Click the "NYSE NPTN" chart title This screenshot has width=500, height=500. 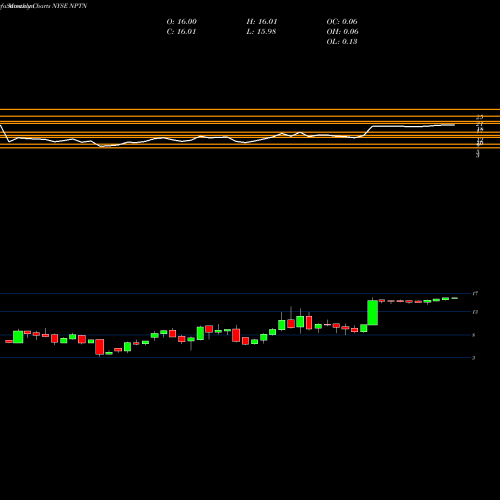tap(70, 6)
